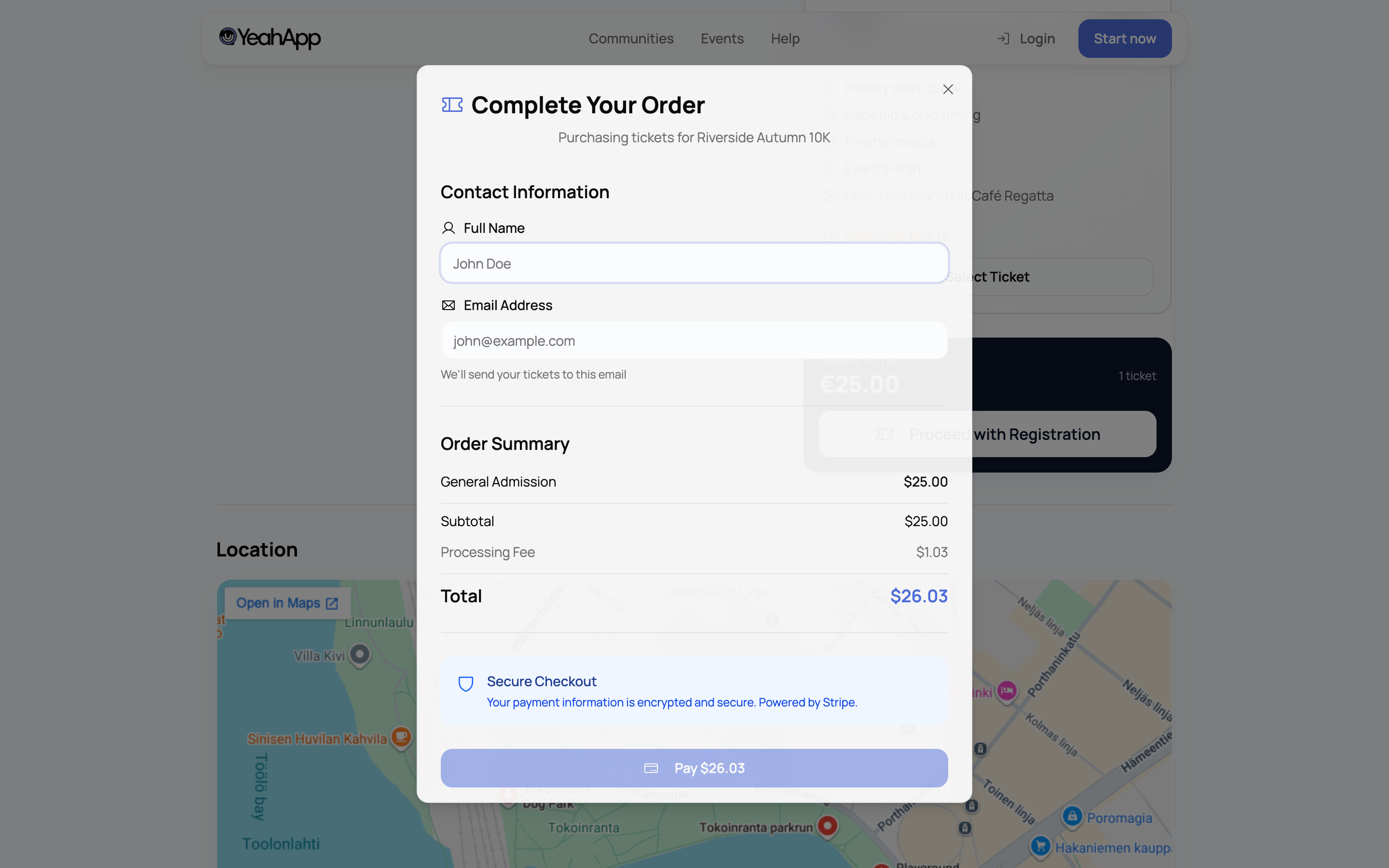Screen dimensions: 1389x868
Task: Click Proceed with Registration button
Action: click(x=987, y=434)
